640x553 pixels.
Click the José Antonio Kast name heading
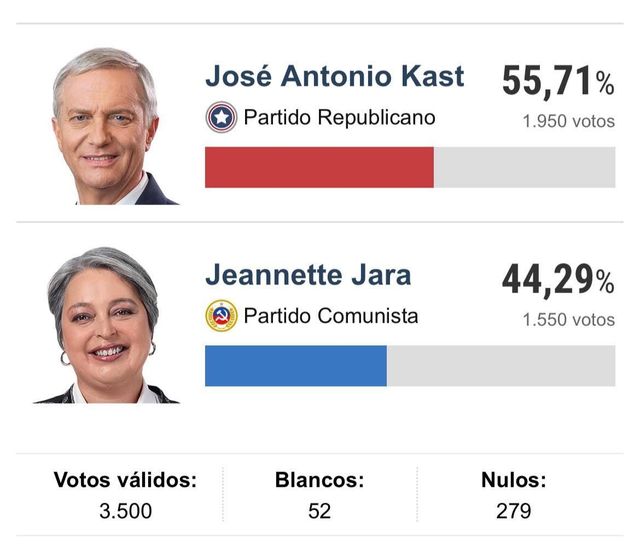click(334, 76)
